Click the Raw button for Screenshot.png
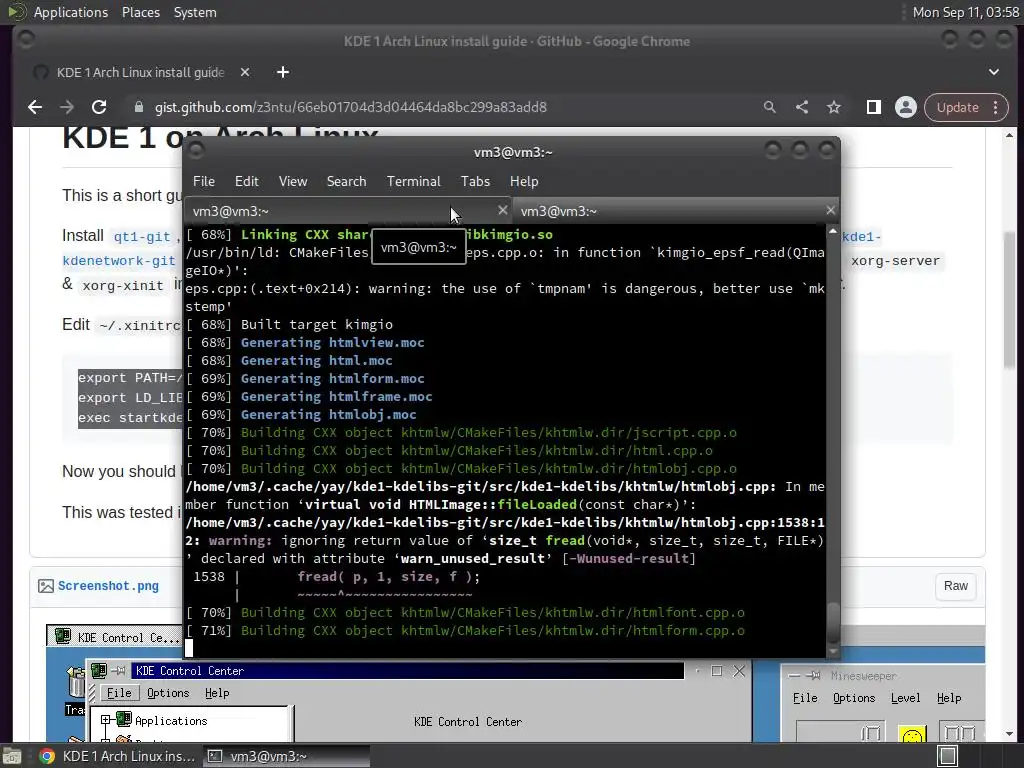Screen dimensions: 1024x768 955,586
